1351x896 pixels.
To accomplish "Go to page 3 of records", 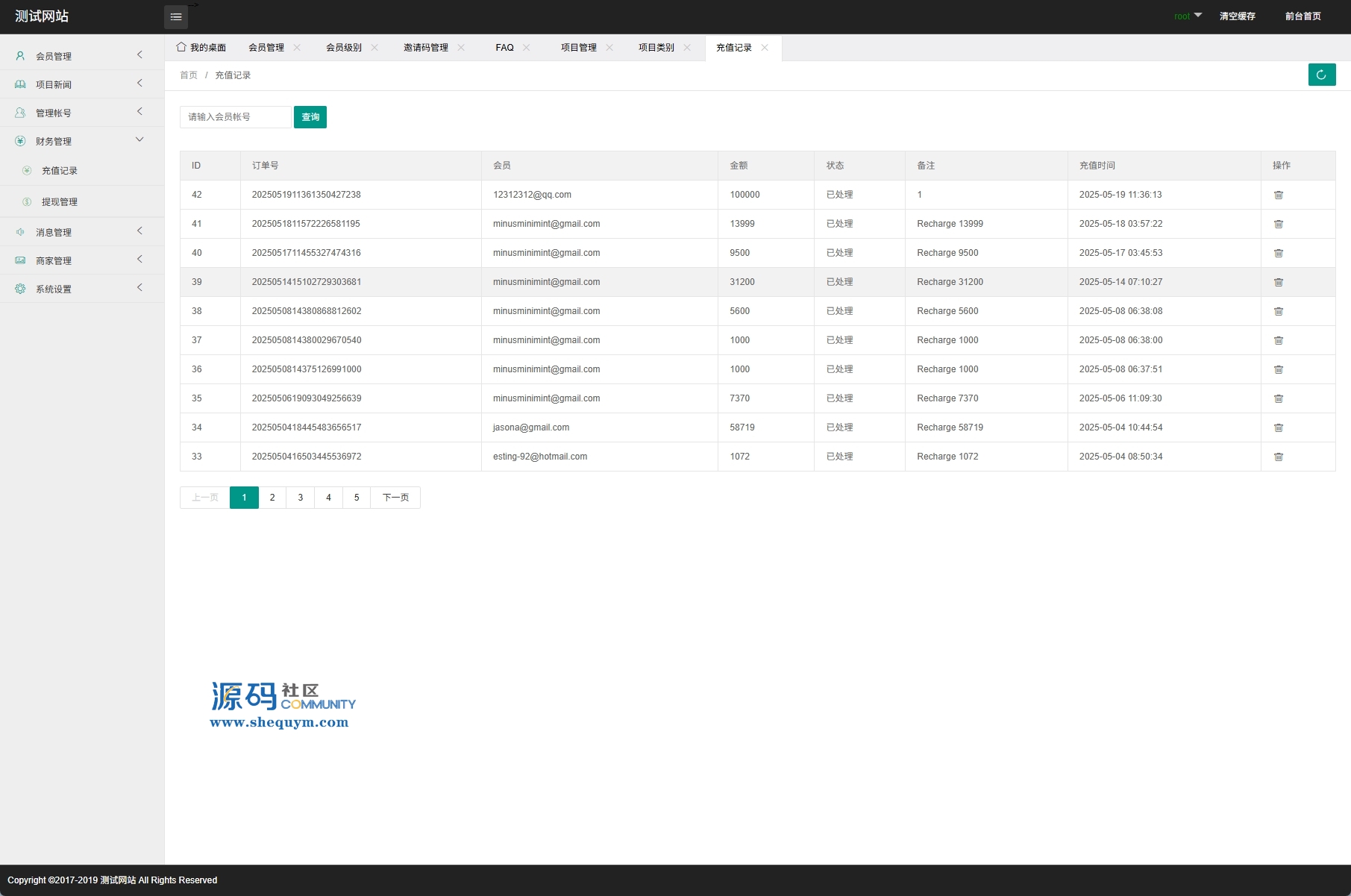I will pyautogui.click(x=301, y=498).
